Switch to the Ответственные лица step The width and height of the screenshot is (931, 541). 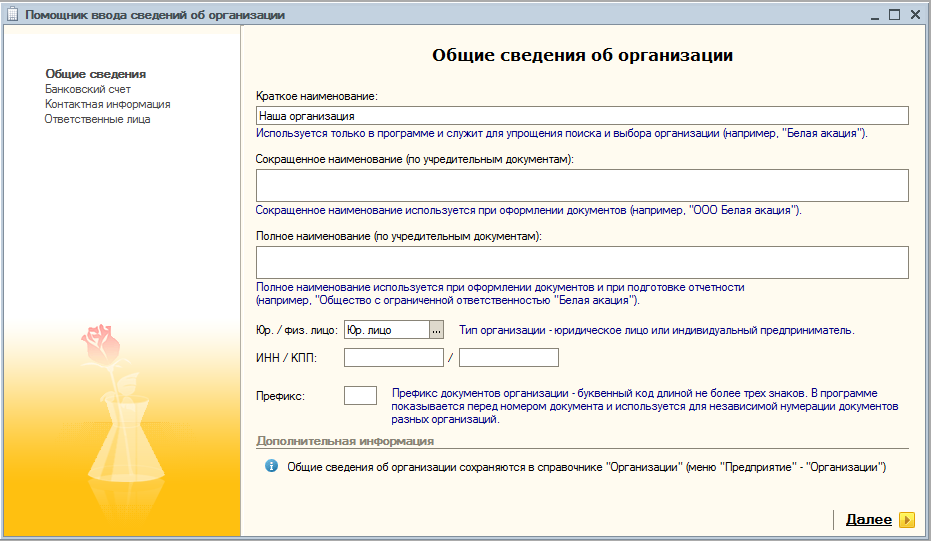(x=97, y=119)
